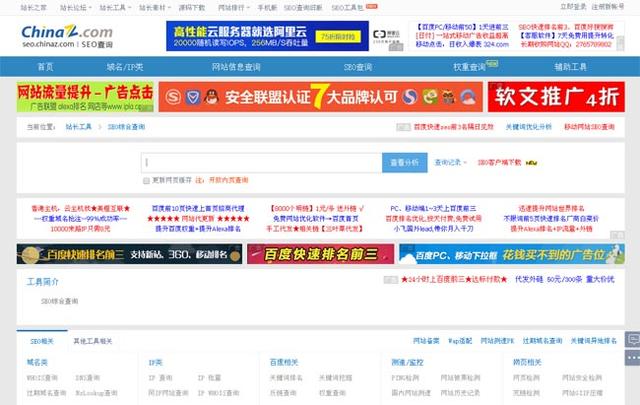Open the blue 百度PC、移动下拉框 banner

[512, 254]
